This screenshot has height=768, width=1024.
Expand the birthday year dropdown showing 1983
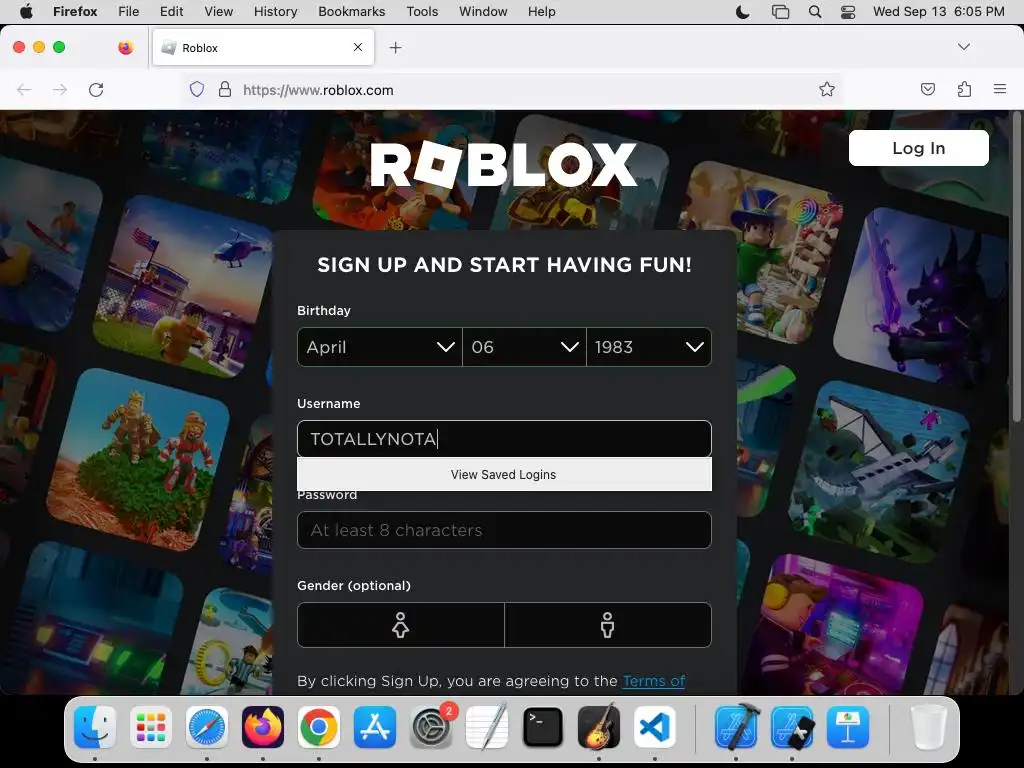click(x=648, y=347)
